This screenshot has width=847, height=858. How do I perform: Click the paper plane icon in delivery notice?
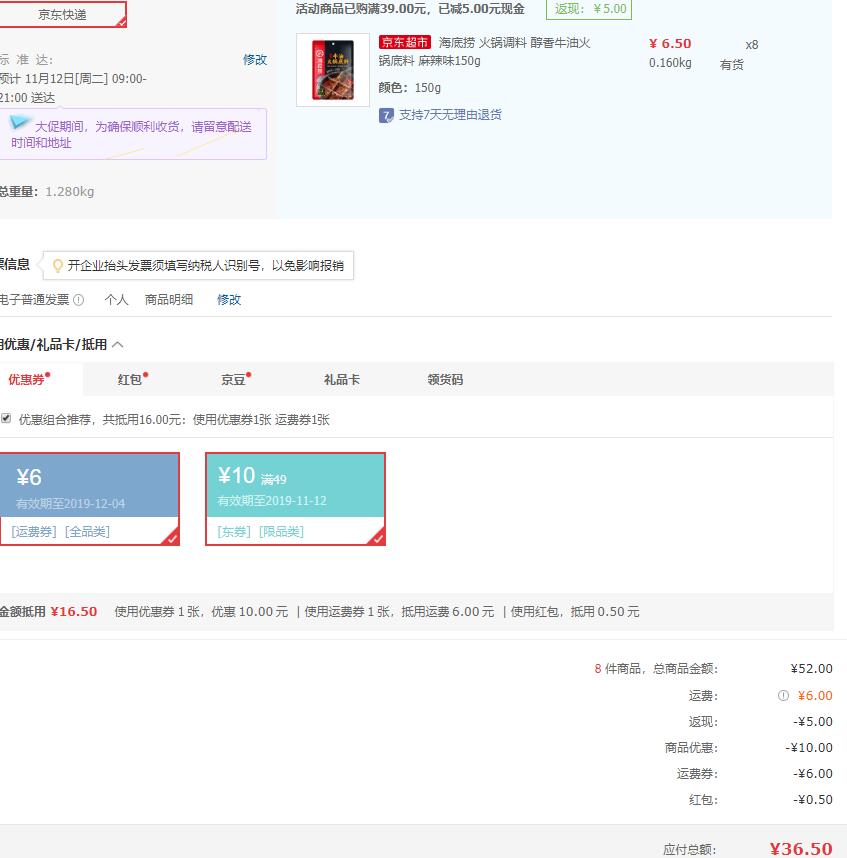(19, 123)
